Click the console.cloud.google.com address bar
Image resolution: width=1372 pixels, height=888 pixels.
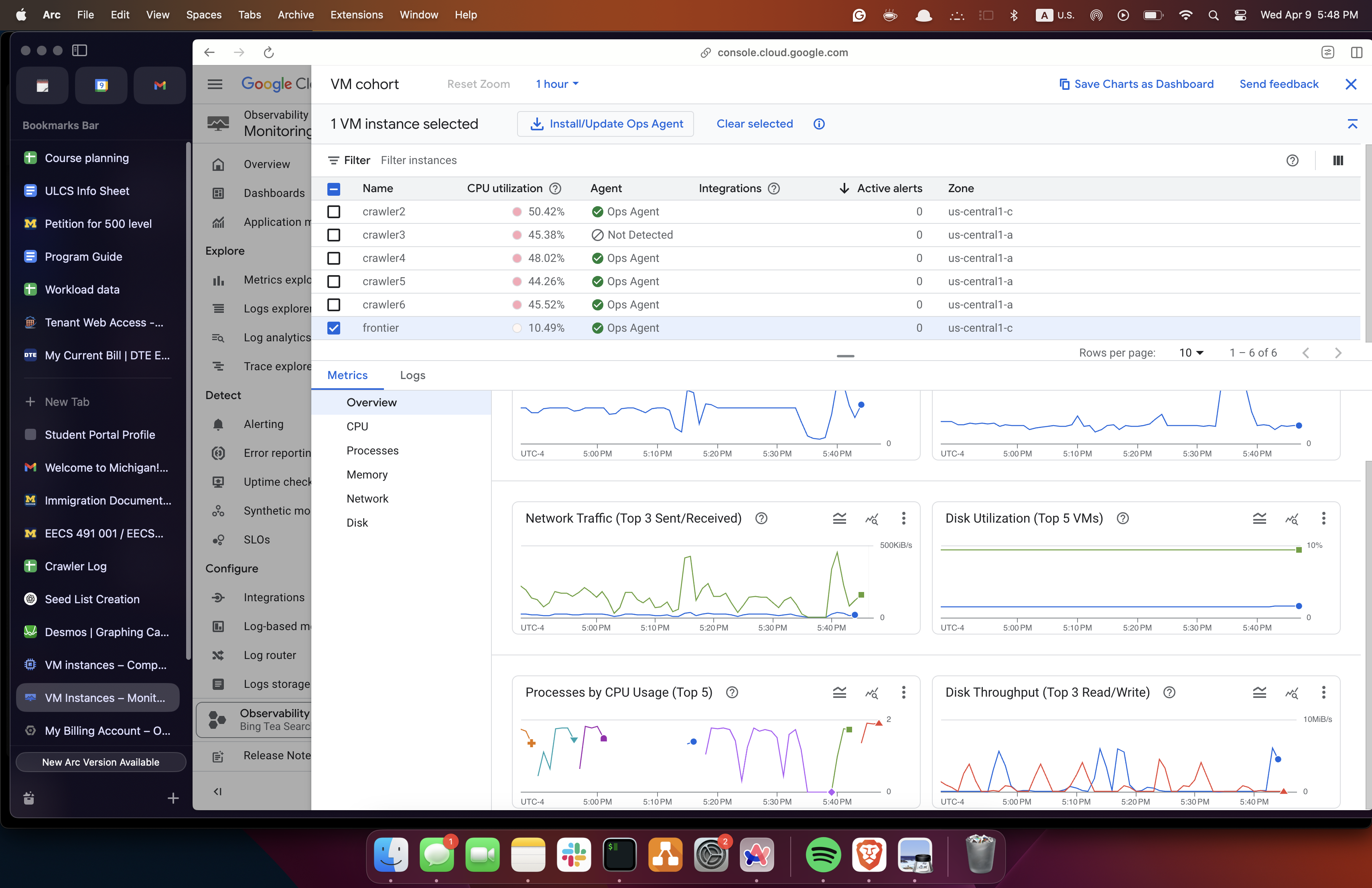pos(774,53)
